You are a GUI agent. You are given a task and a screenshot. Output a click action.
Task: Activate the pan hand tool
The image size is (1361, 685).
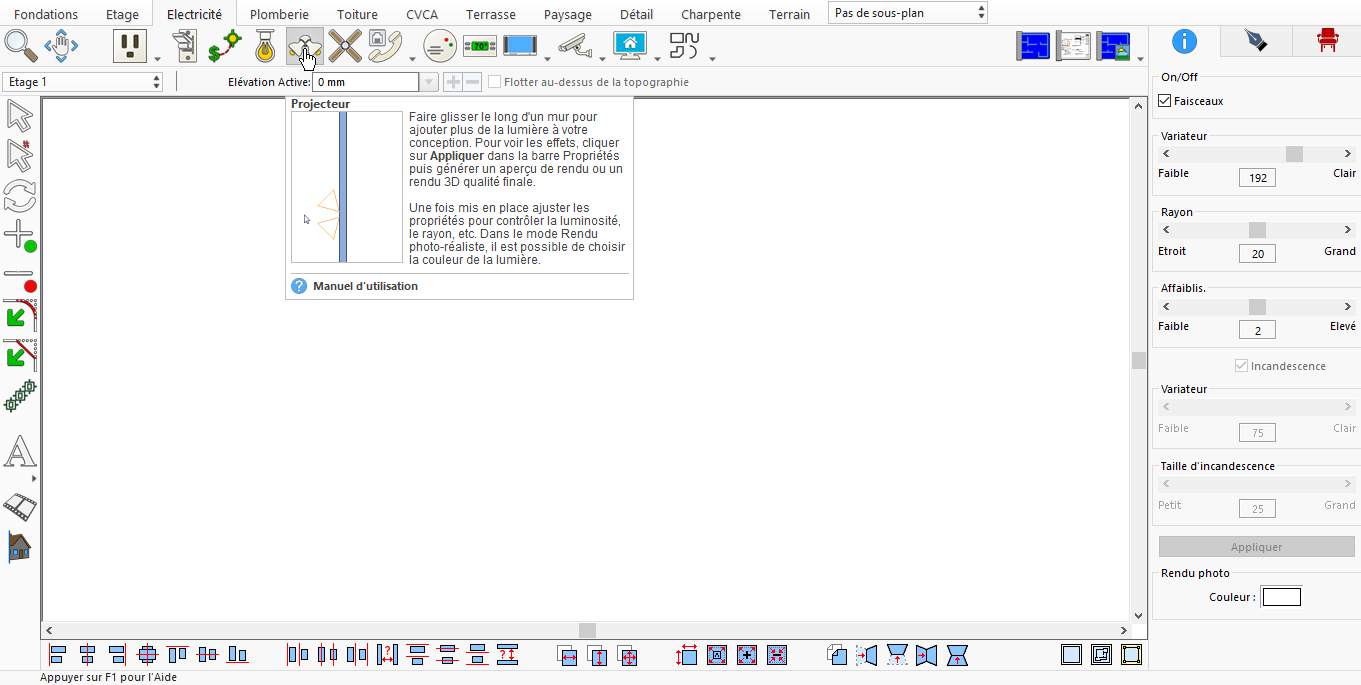(x=62, y=45)
